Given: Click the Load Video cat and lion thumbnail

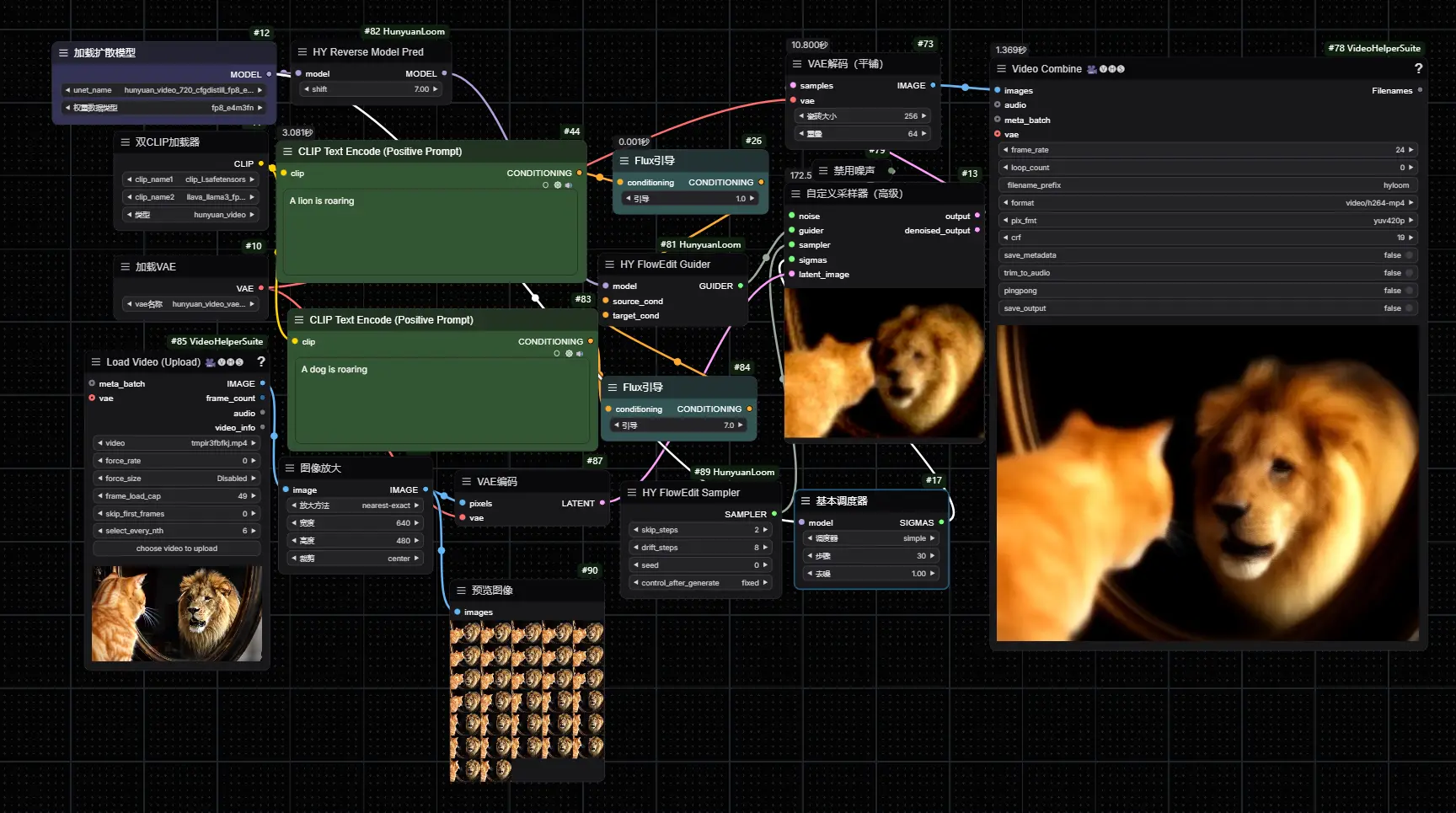Looking at the screenshot, I should [177, 613].
